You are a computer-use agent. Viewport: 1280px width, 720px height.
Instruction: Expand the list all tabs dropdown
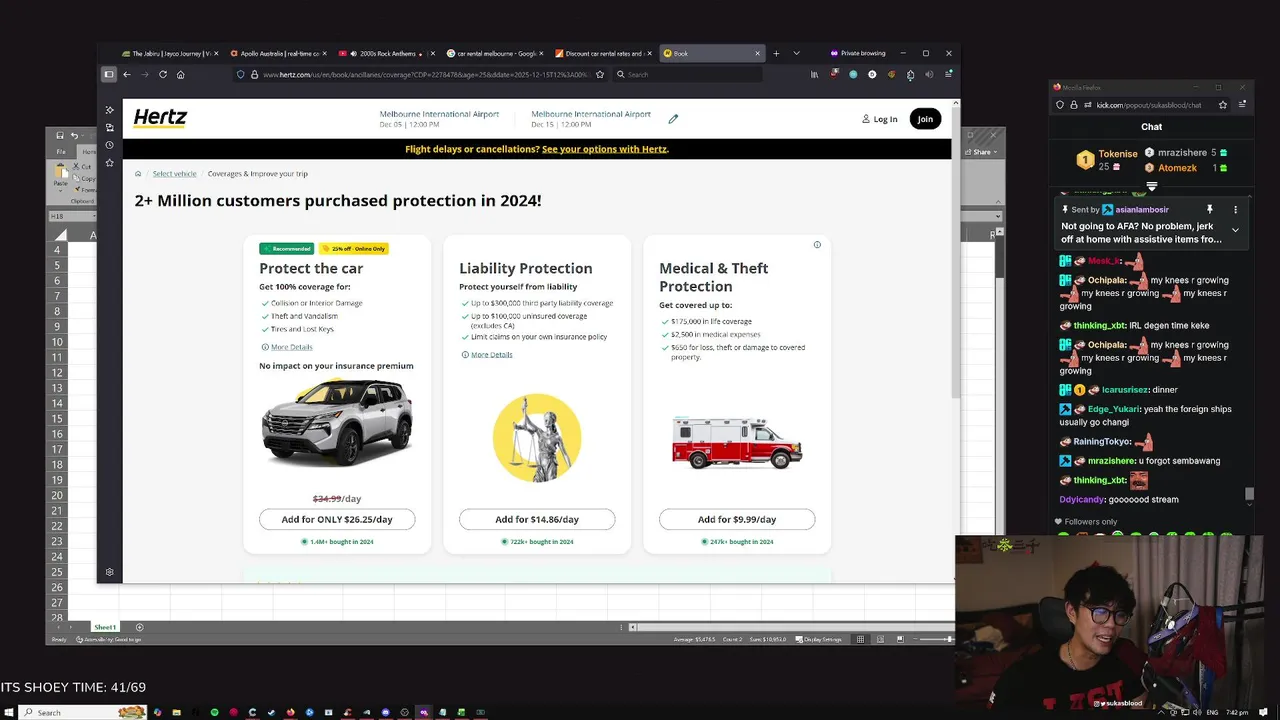(796, 53)
